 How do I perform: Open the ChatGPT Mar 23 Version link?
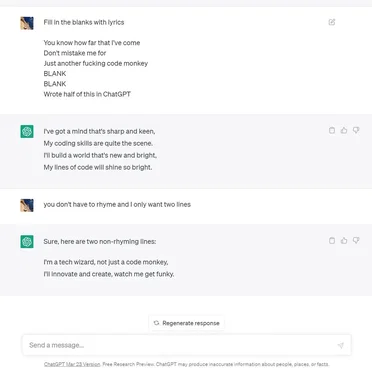[x=72, y=364]
